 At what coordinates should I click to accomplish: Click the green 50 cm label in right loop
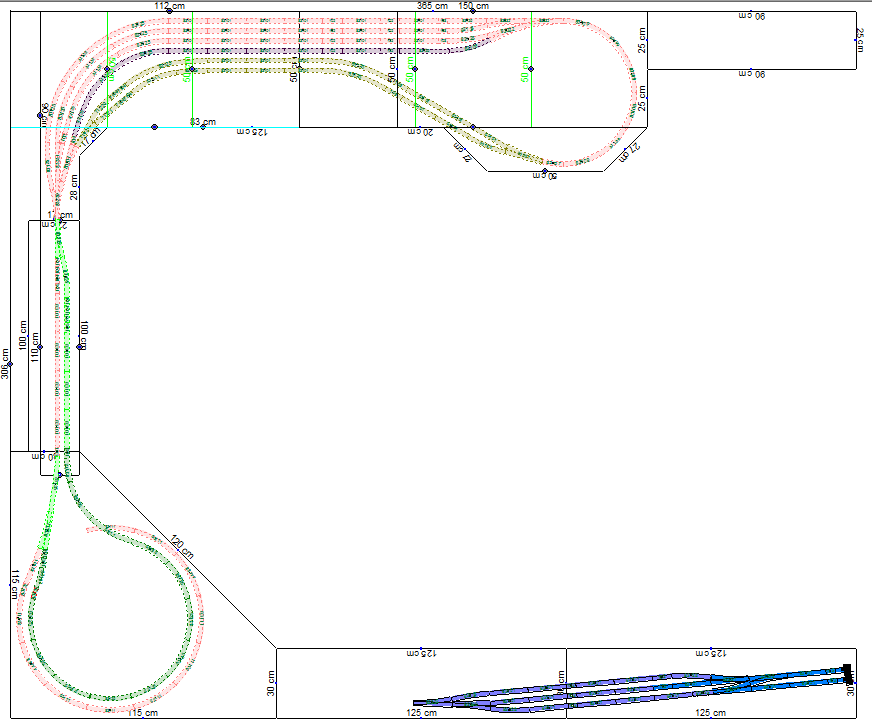[x=525, y=69]
